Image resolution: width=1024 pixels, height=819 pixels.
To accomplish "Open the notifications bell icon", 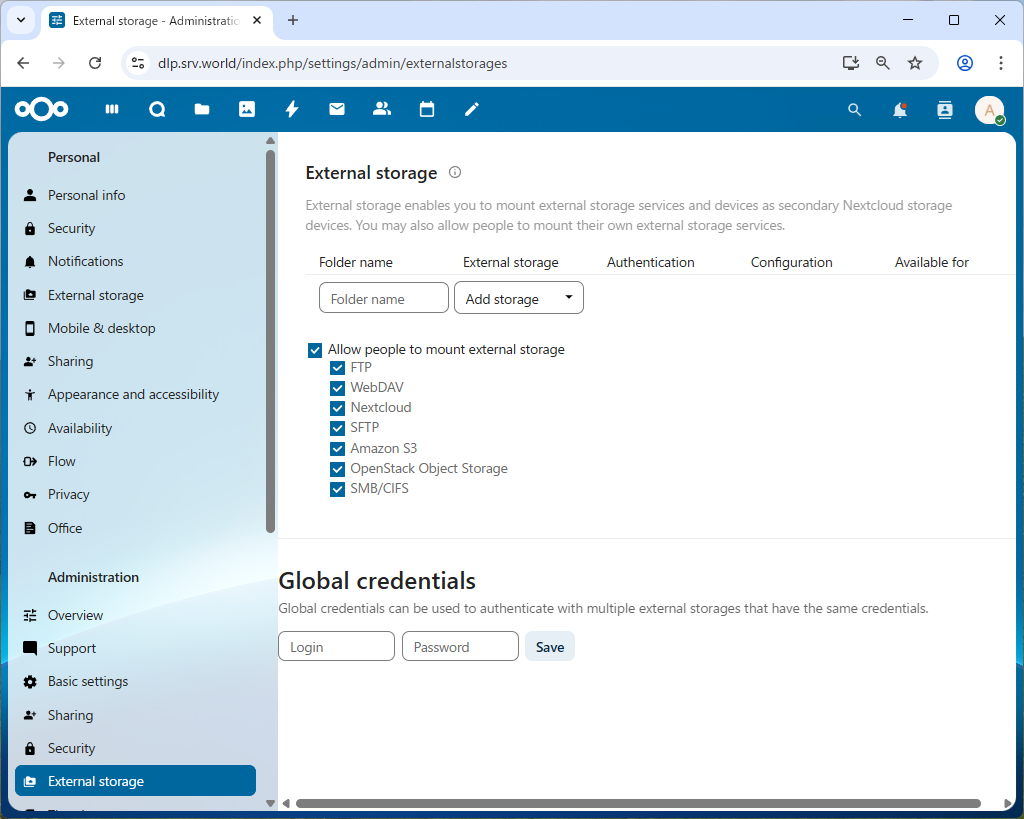I will tap(900, 110).
